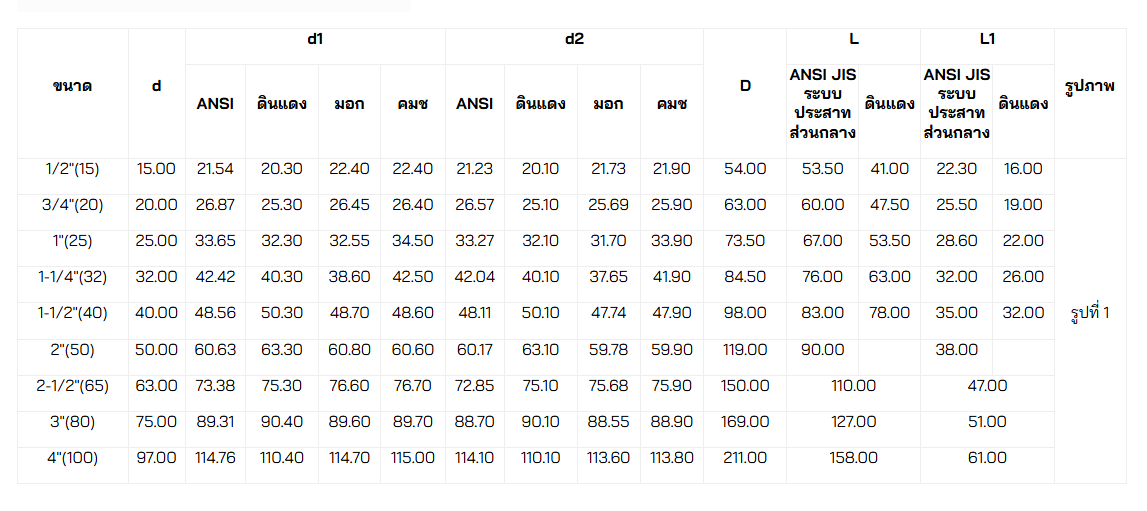This screenshot has height=511, width=1147.
Task: Select the d2 group header
Action: click(574, 39)
